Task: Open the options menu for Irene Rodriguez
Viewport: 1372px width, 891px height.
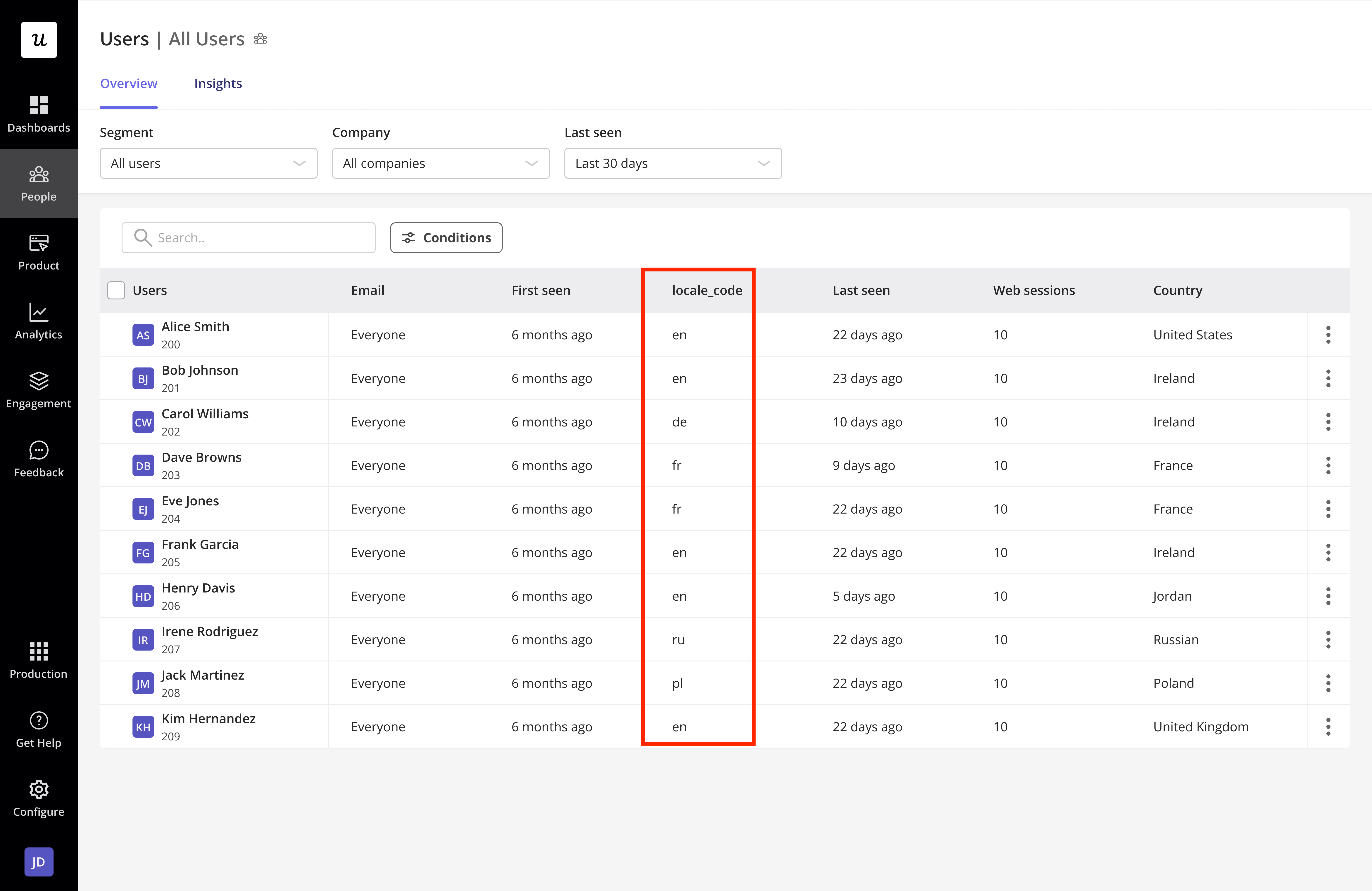Action: 1328,639
